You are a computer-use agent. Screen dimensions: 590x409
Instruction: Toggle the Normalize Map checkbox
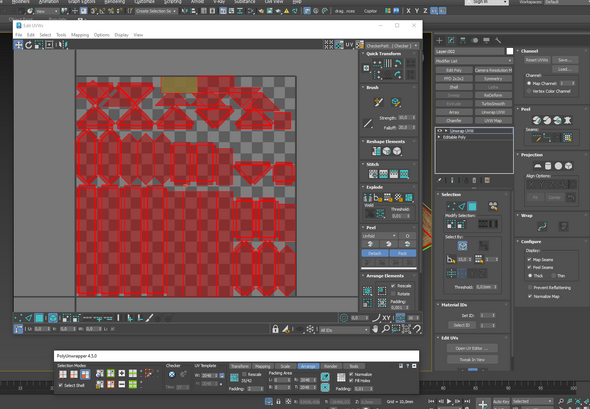530,296
